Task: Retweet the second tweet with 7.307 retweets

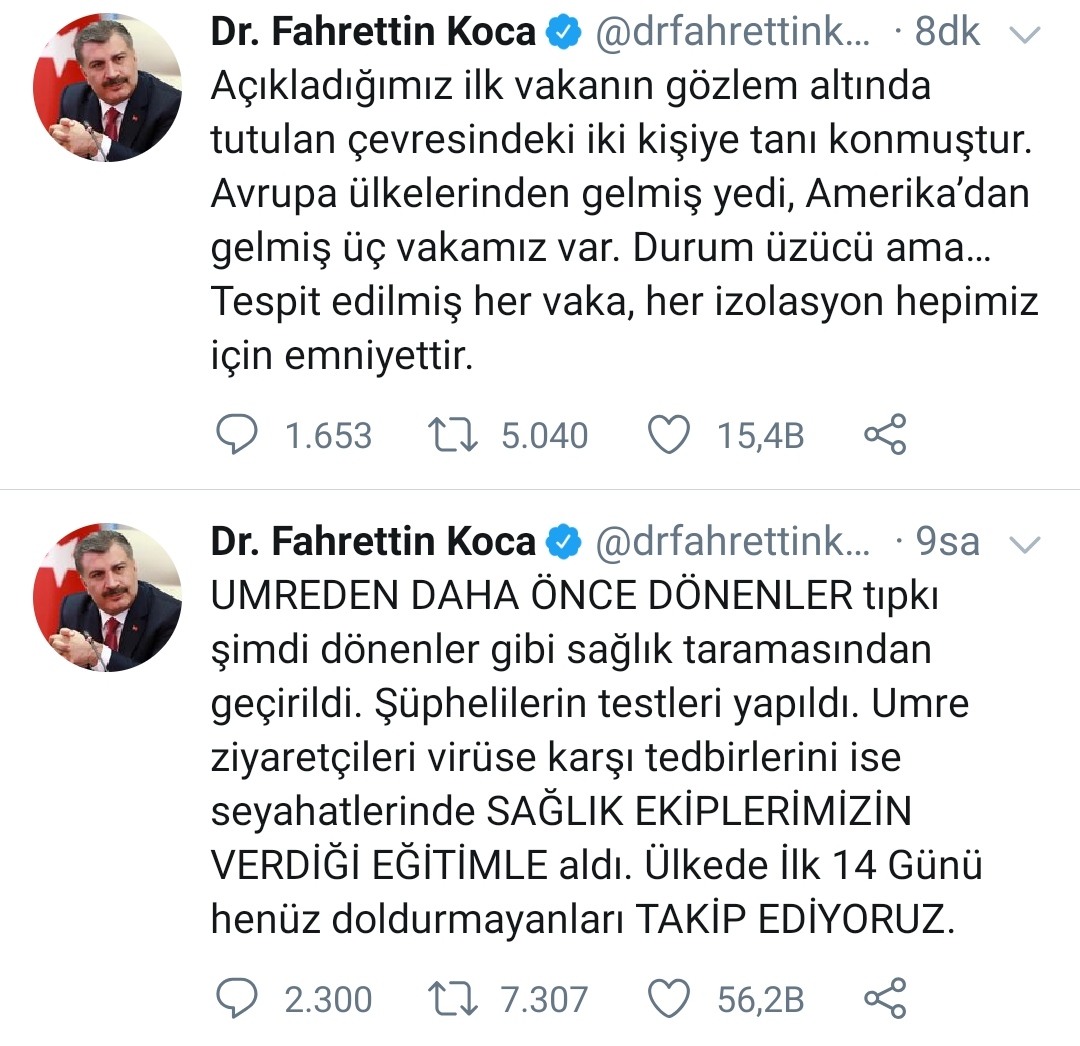Action: 452,999
